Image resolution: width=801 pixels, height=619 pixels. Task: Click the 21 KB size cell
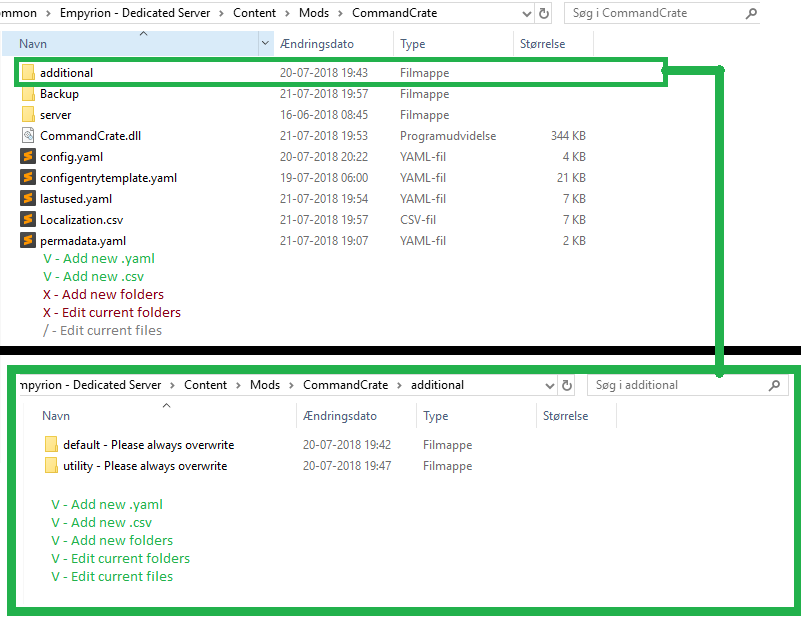pyautogui.click(x=571, y=178)
